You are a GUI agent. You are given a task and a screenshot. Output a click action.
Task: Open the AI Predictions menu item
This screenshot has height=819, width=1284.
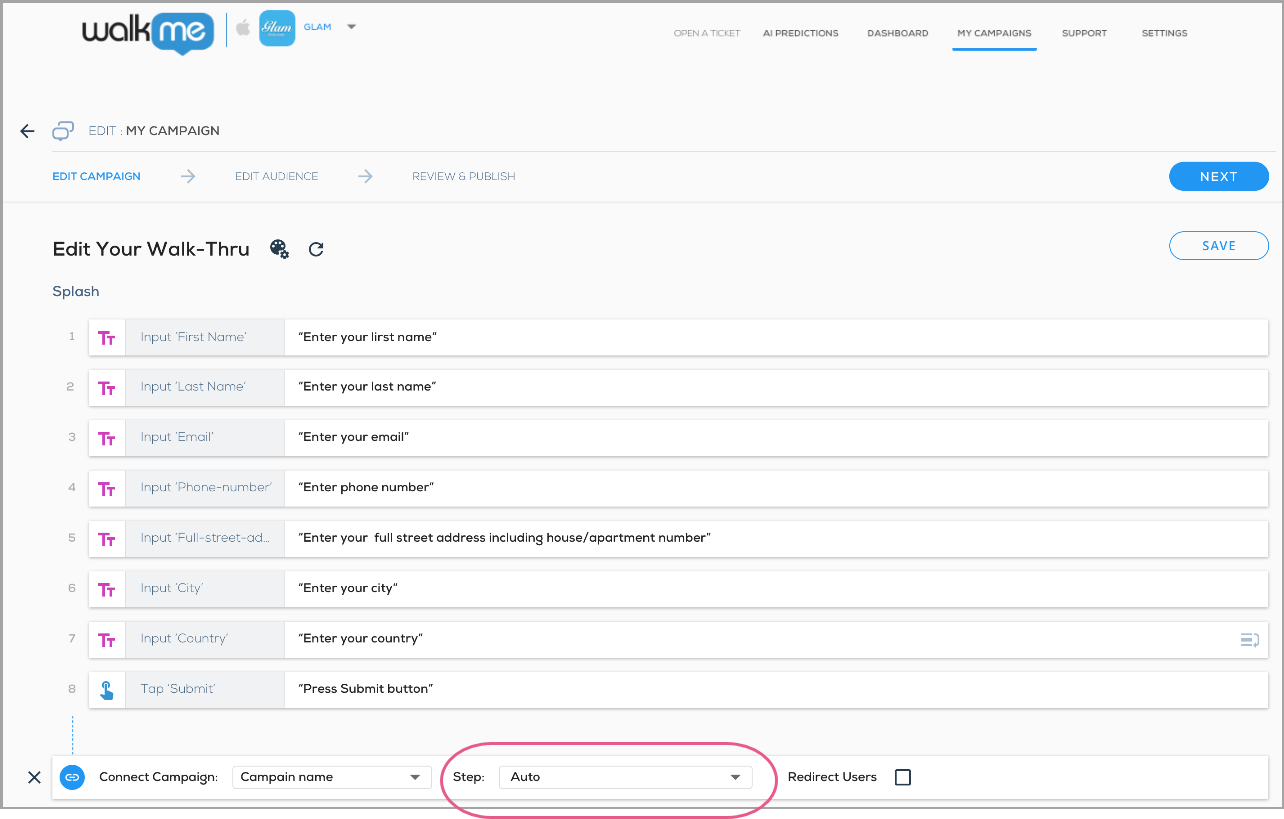[x=800, y=33]
